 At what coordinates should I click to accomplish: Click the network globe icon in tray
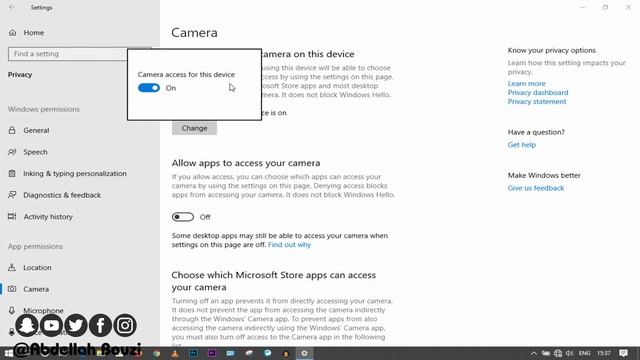pyautogui.click(x=558, y=353)
